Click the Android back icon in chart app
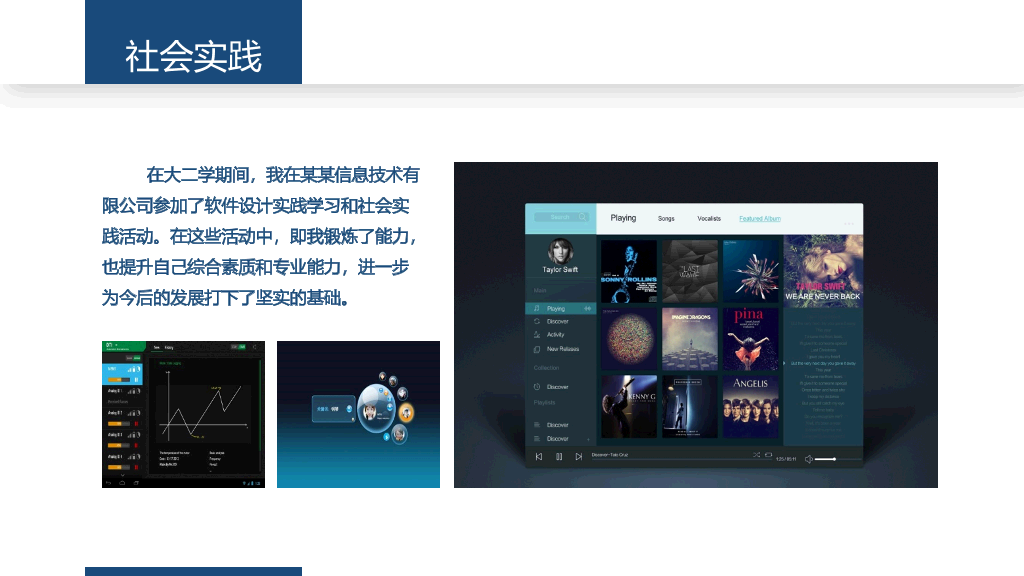This screenshot has width=1024, height=576. (108, 483)
